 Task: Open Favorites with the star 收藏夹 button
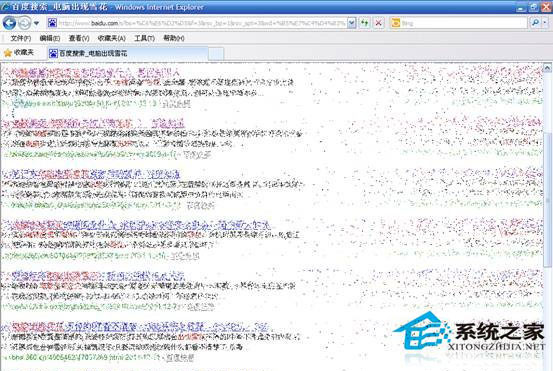click(x=19, y=53)
